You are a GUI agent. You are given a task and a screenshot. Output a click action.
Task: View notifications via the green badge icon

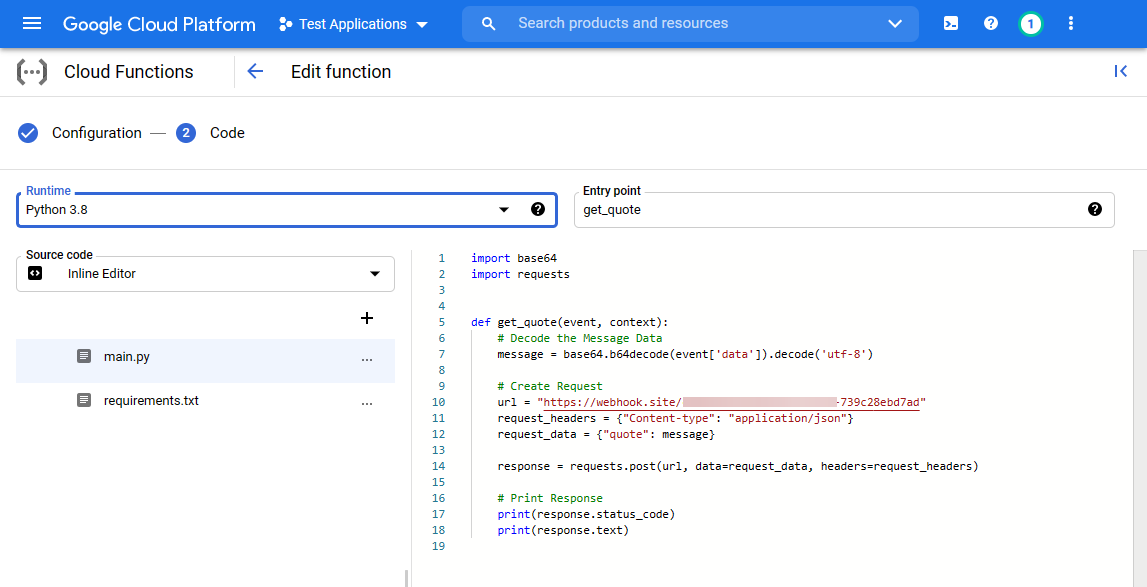point(1031,22)
